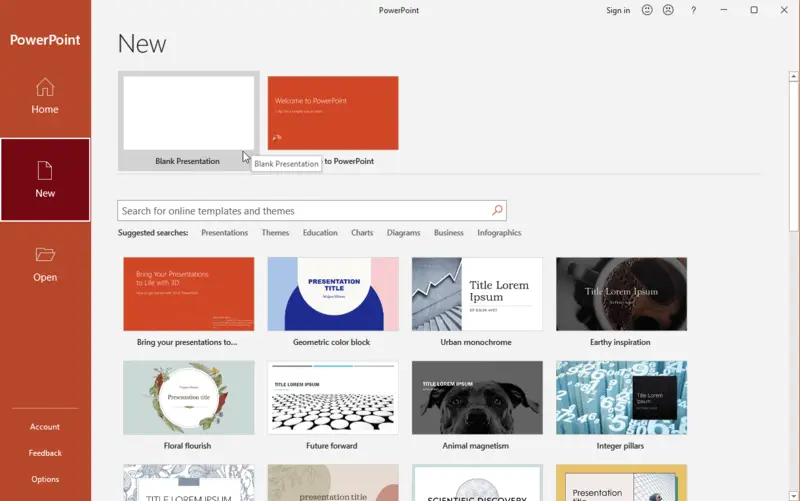Search suggested term Education
The width and height of the screenshot is (800, 501).
coord(320,233)
